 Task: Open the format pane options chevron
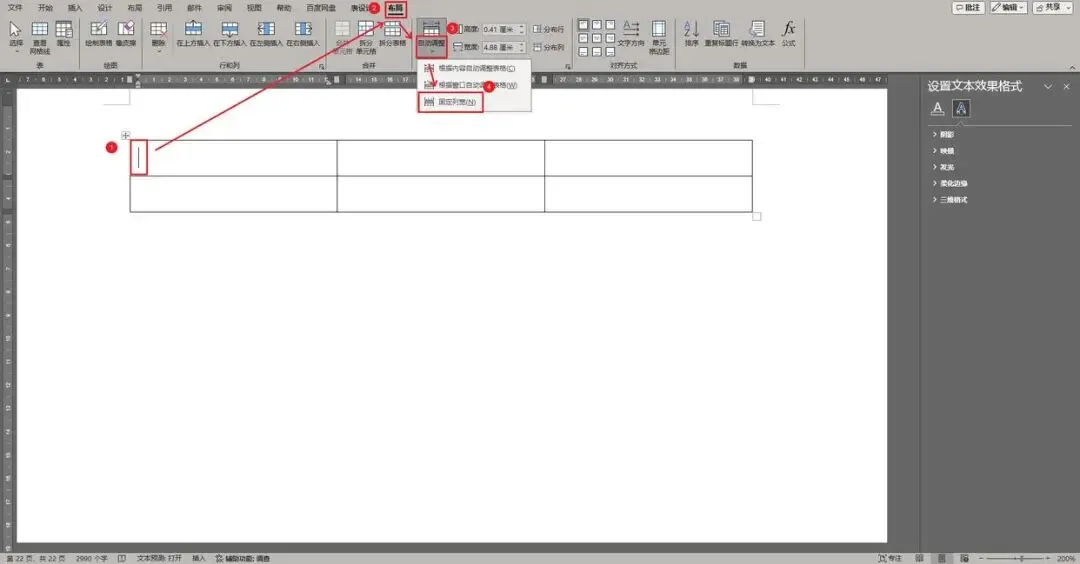(1048, 87)
